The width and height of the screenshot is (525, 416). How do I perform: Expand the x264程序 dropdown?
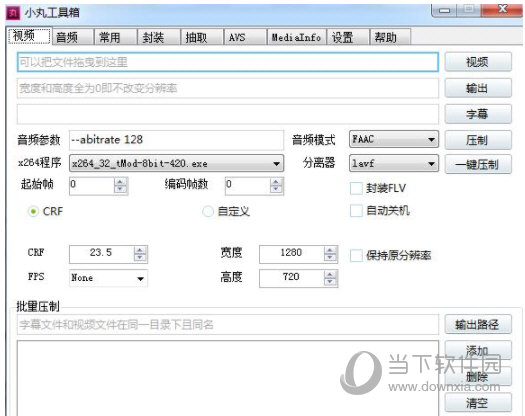pos(176,163)
